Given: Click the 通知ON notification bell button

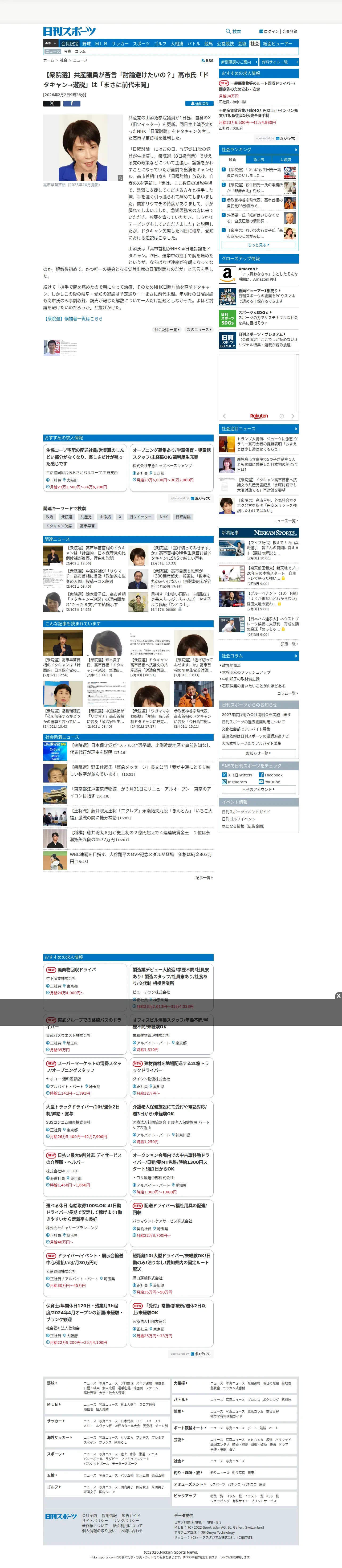Looking at the screenshot, I should pos(199,104).
